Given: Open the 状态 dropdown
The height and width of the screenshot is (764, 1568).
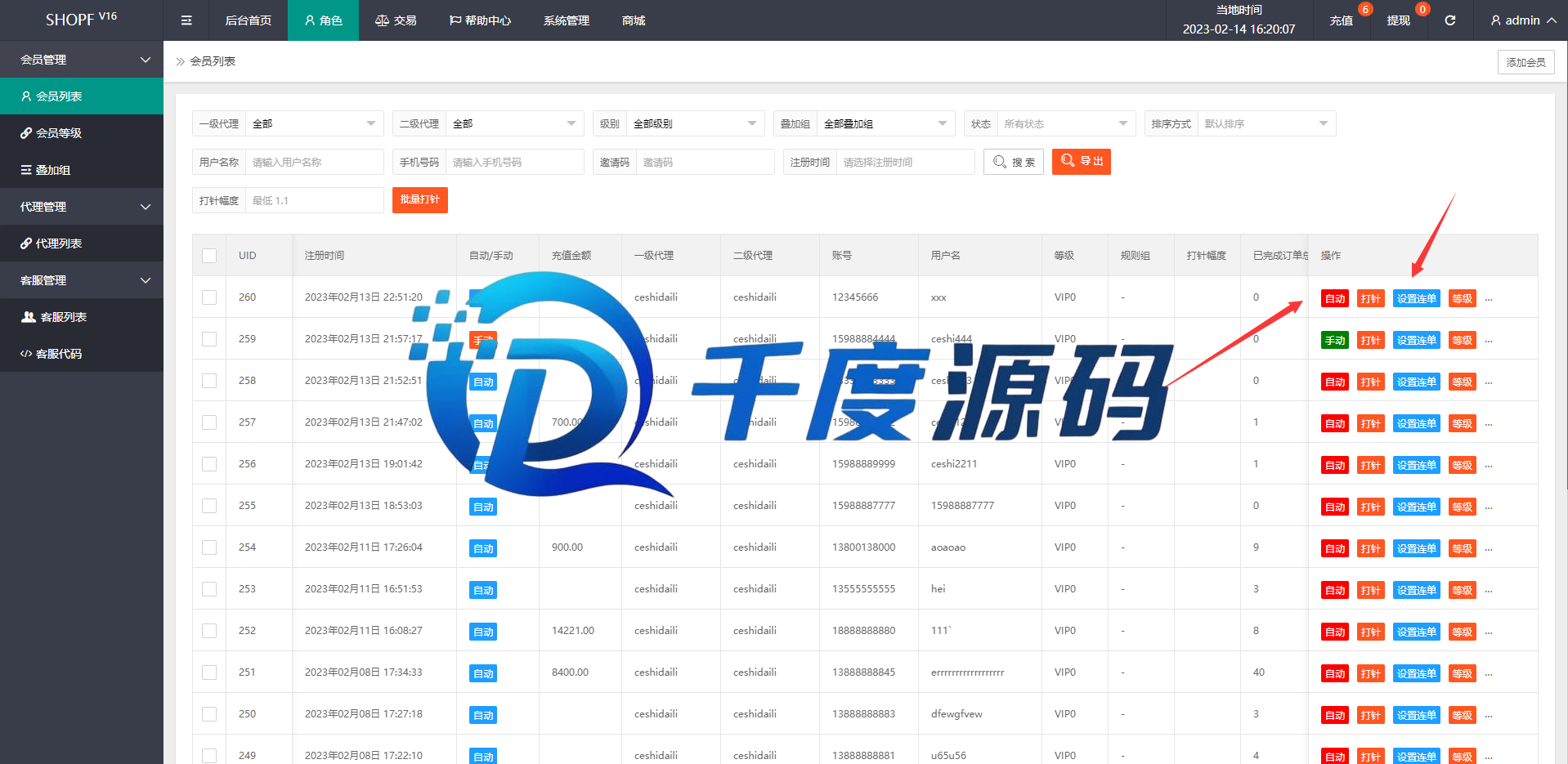Looking at the screenshot, I should [x=1067, y=123].
